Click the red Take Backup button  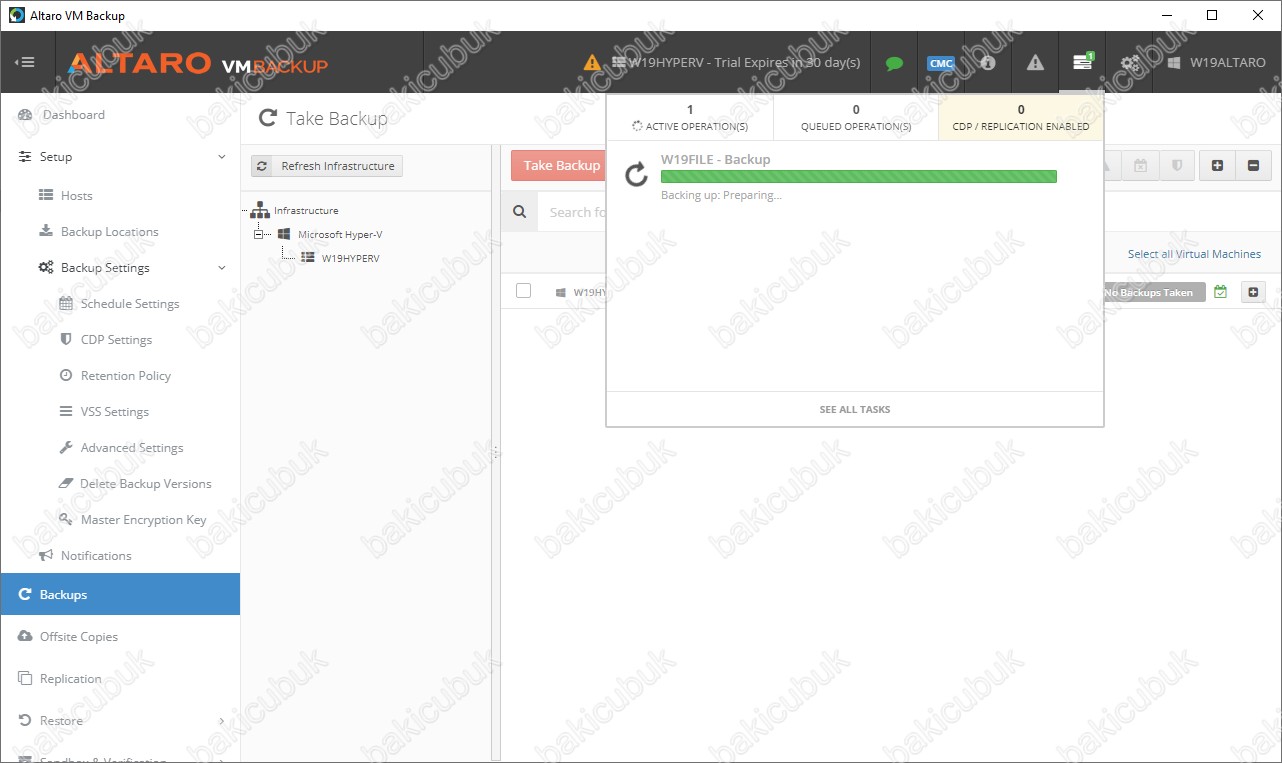point(558,166)
